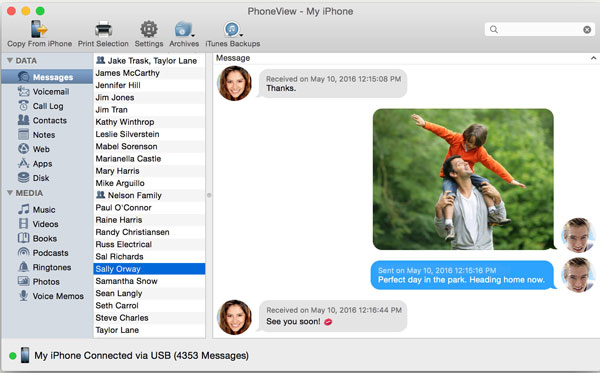Viewport: 600px width, 373px height.
Task: Select the highlighted Sally Orway conversation
Action: coord(149,269)
